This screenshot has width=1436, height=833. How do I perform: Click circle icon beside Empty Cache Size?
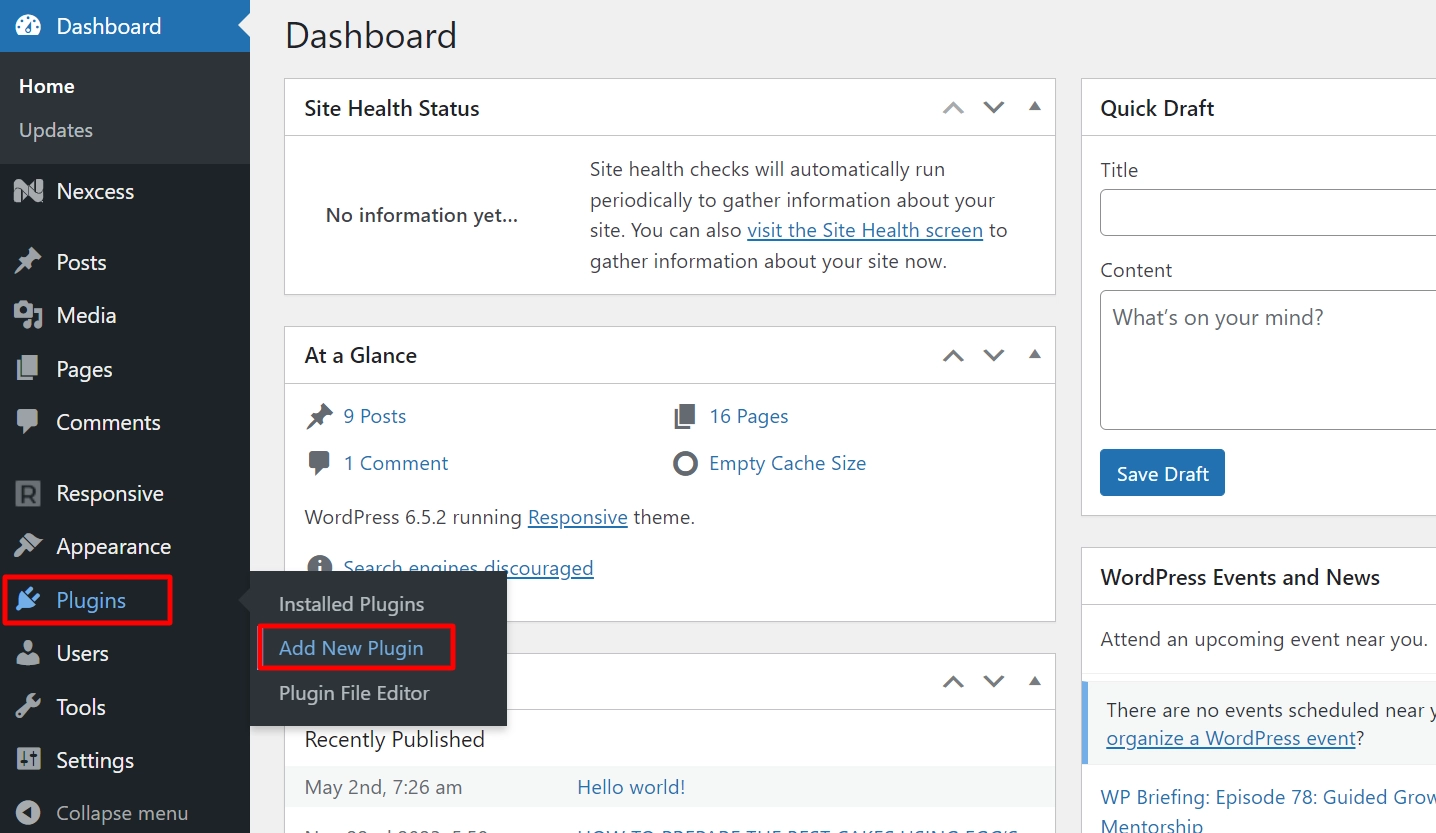(x=685, y=463)
